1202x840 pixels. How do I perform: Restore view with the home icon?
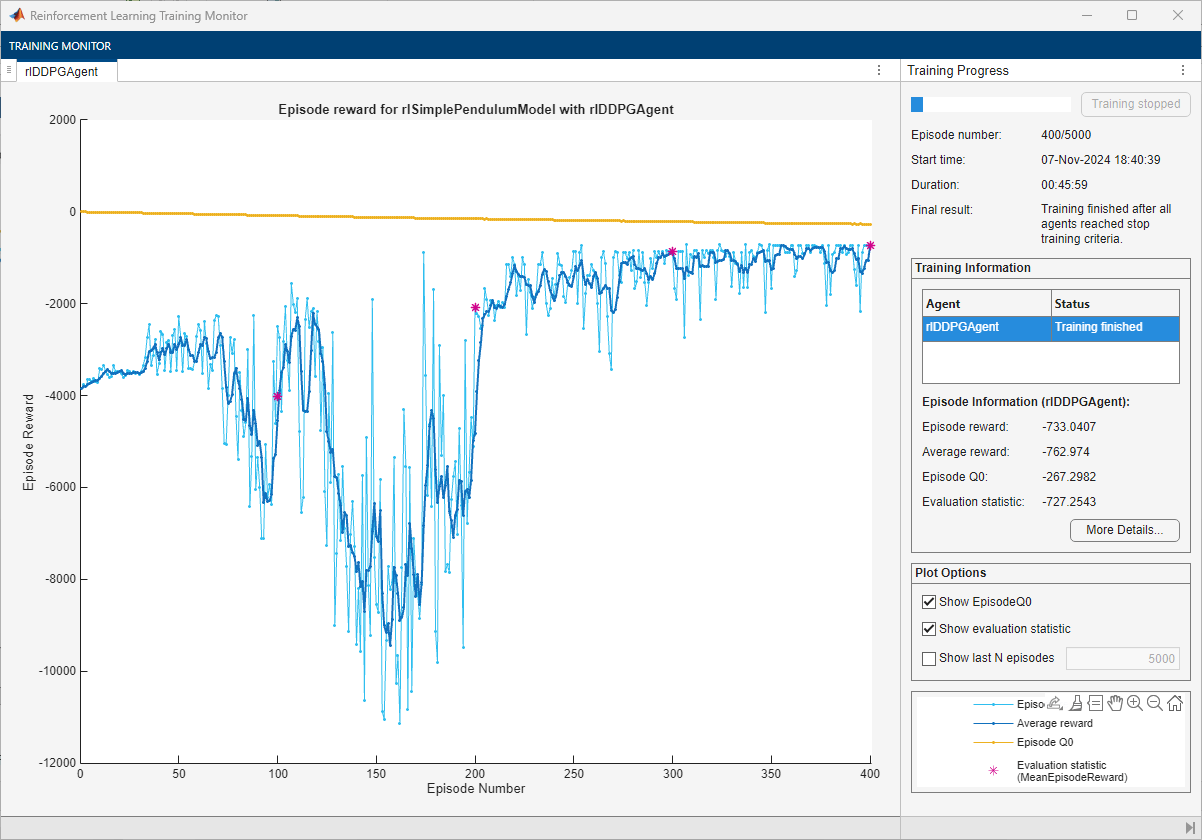tap(1175, 703)
